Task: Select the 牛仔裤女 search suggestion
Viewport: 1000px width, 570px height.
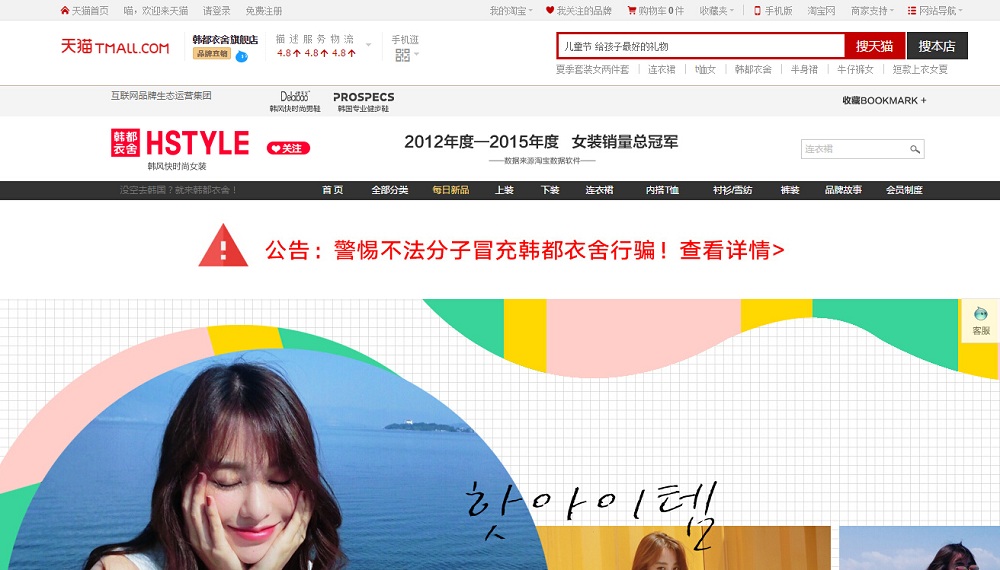Action: point(855,69)
